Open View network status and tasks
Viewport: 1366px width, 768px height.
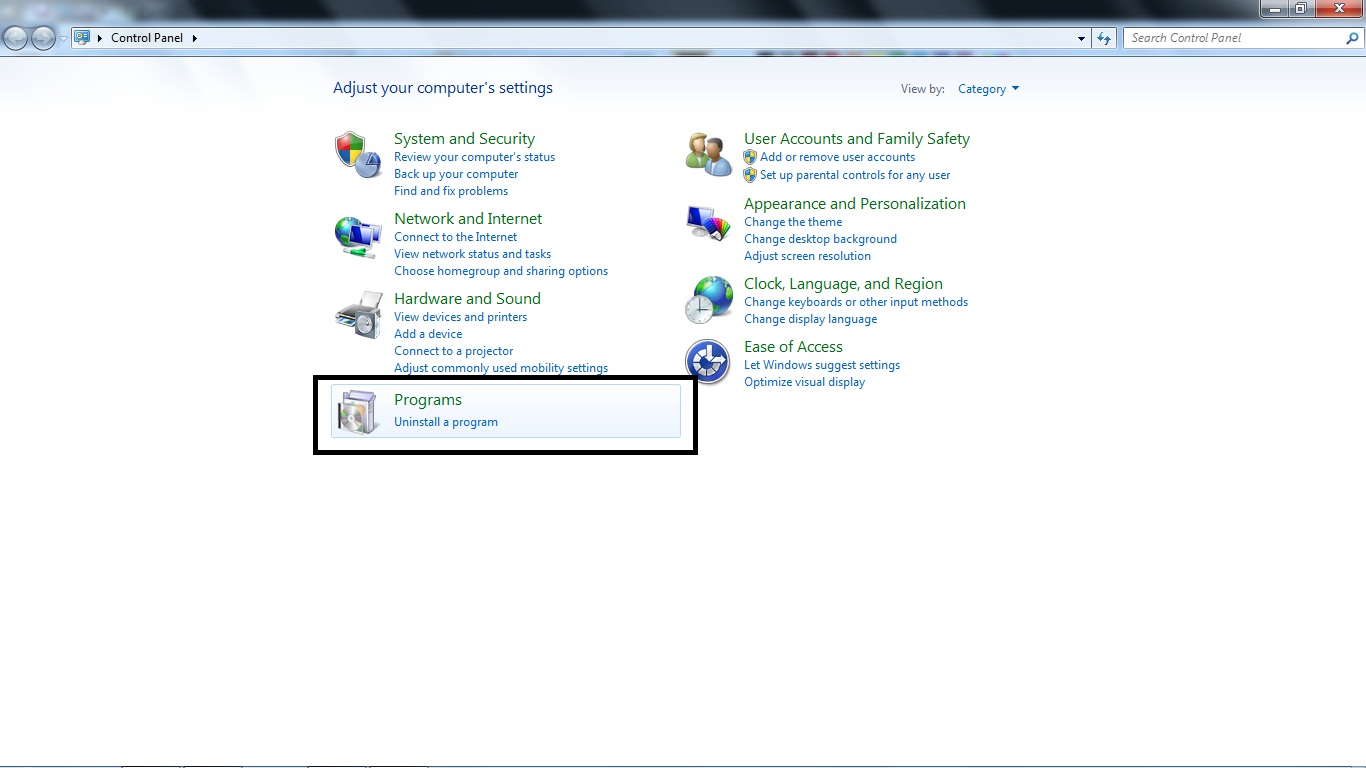pos(472,254)
